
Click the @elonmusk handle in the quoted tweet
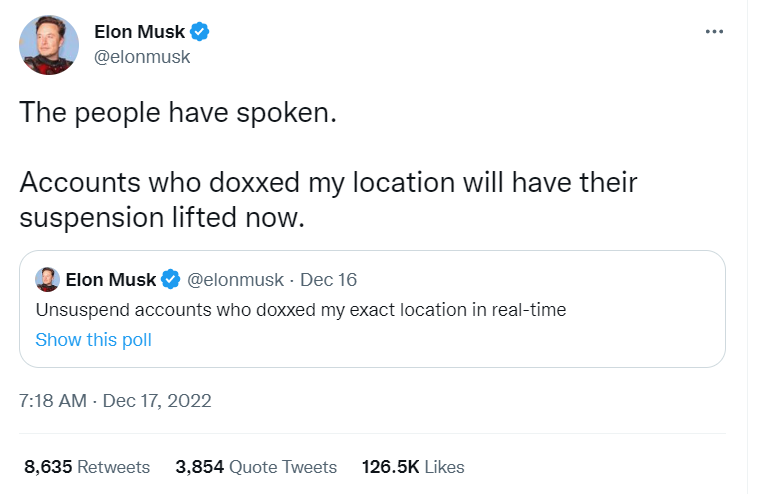[x=234, y=279]
